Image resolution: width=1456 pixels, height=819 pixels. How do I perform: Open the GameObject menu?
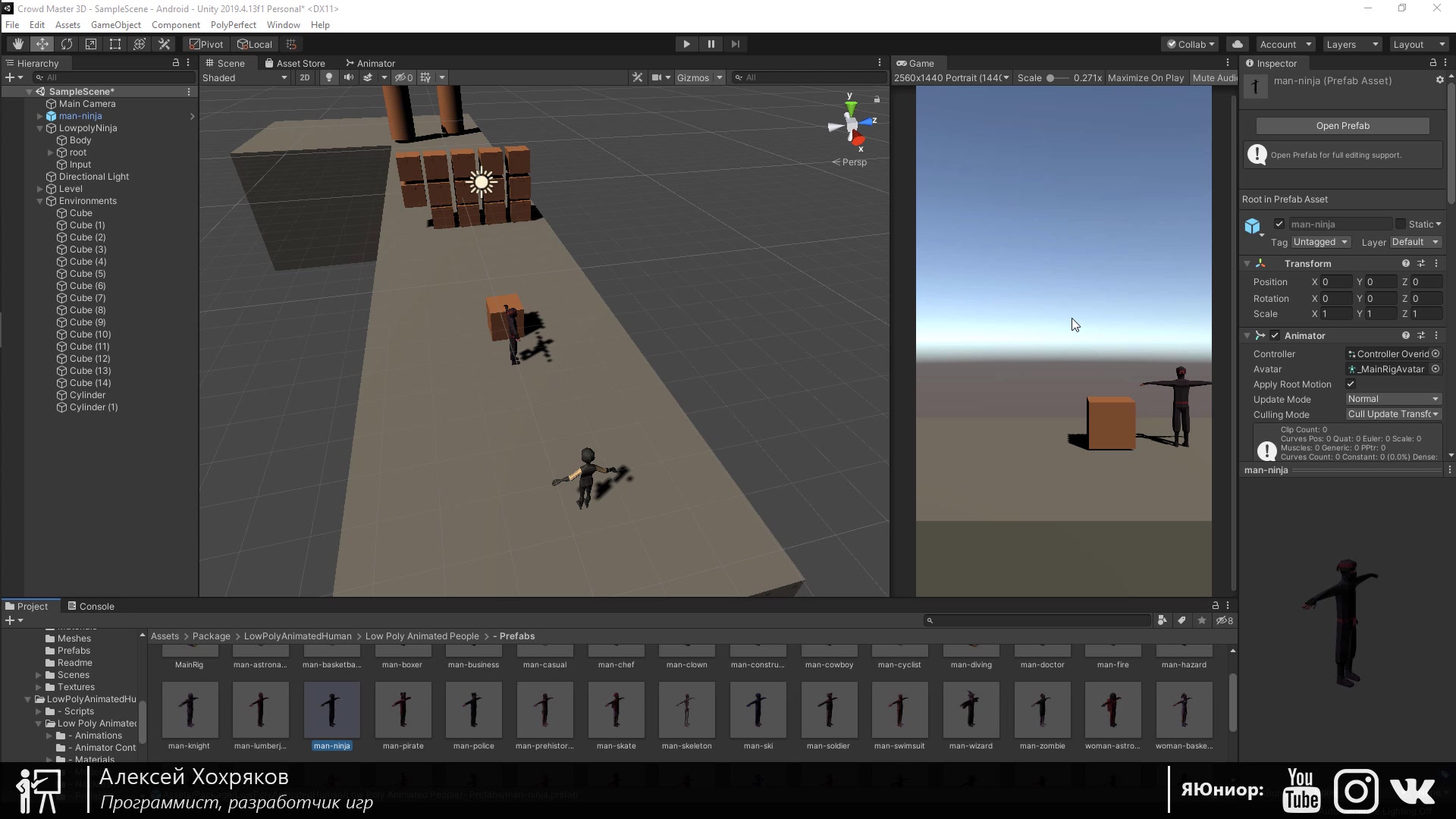116,24
